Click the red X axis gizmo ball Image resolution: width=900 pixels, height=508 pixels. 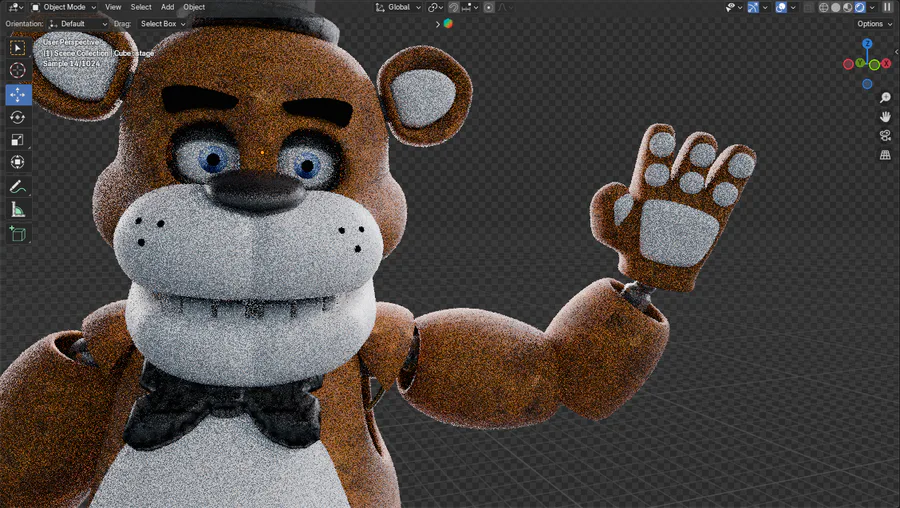point(886,64)
